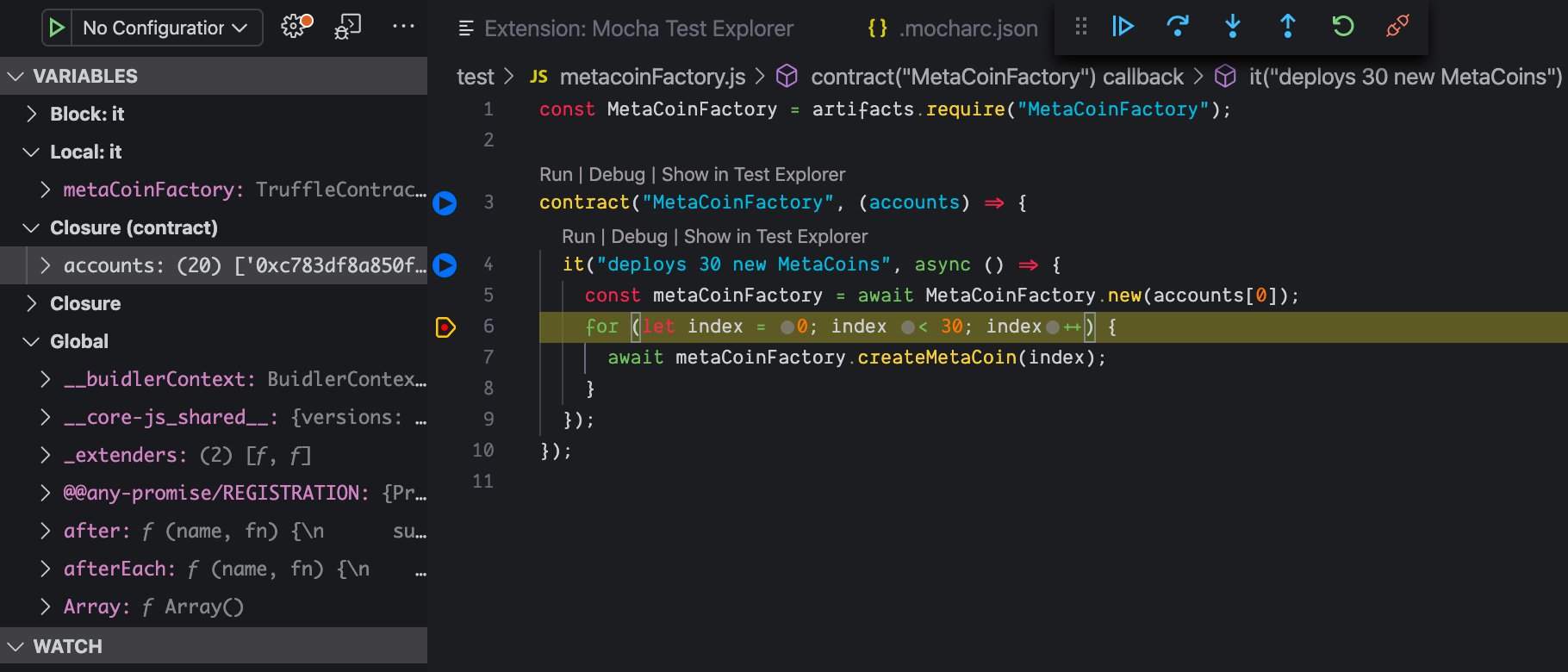Click the inline breakpoint dot before < 30
Viewport: 1568px width, 672px height.
tap(907, 327)
